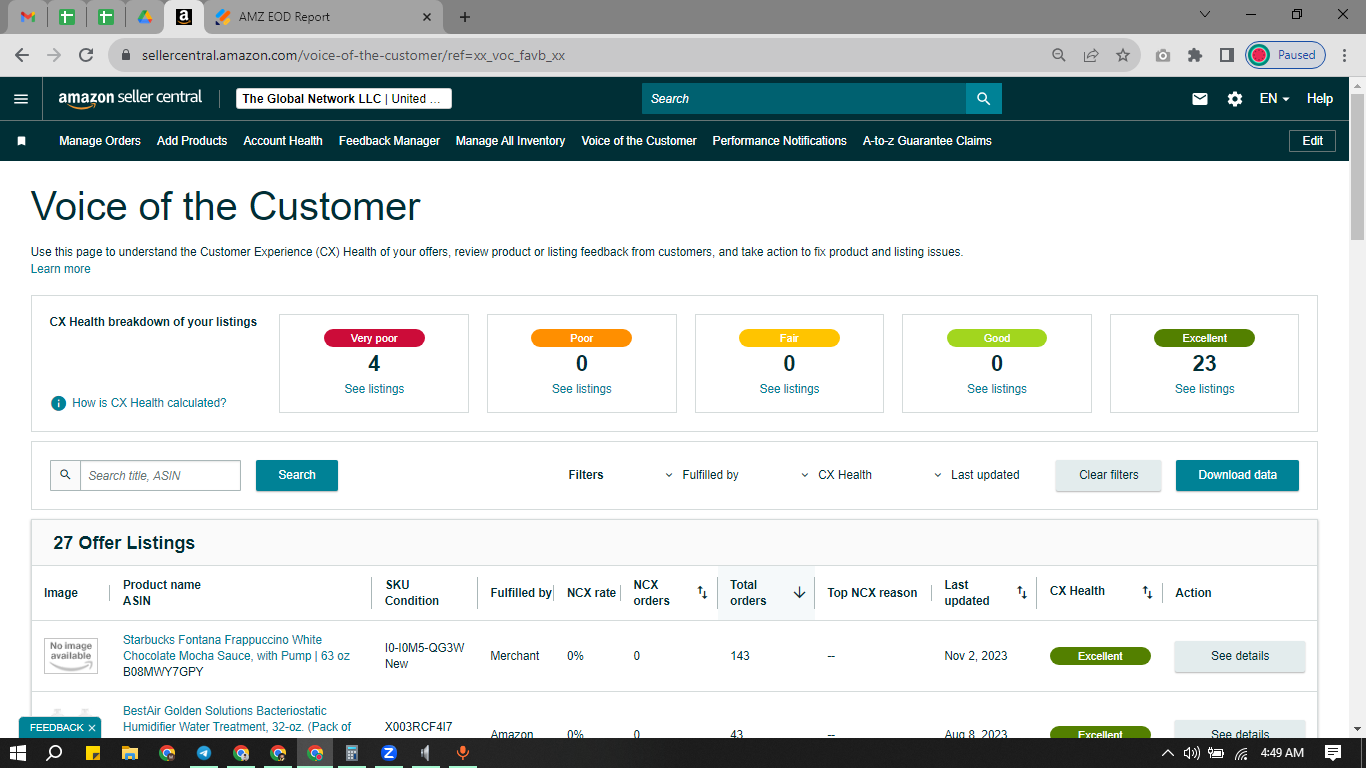1366x768 pixels.
Task: Click the zoom magnifier icon in address bar
Action: coord(1059,55)
